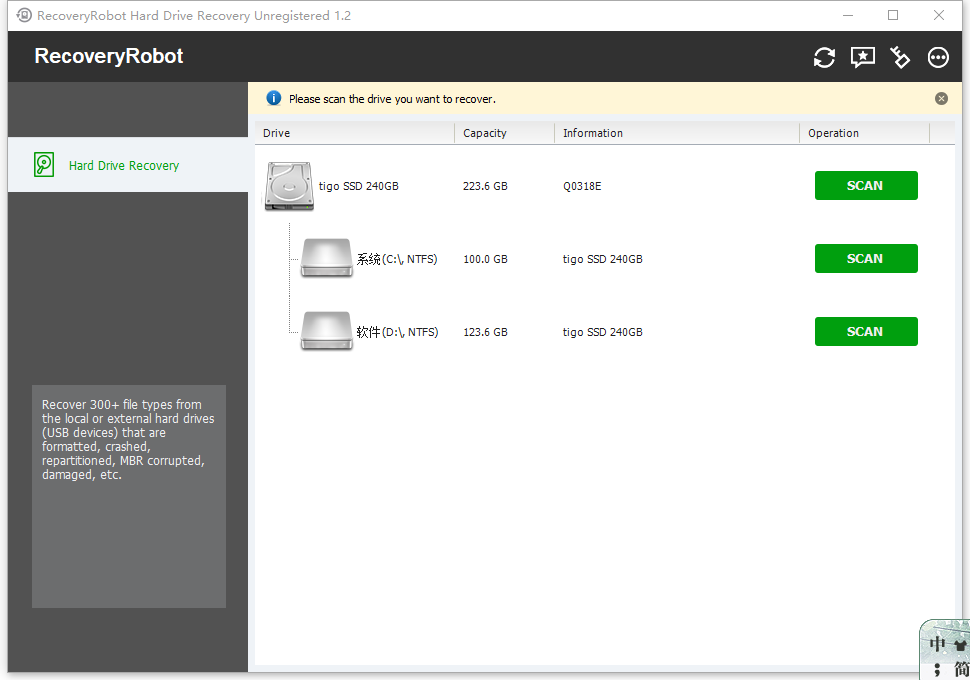Open the feedback star speech-bubble icon

862,58
